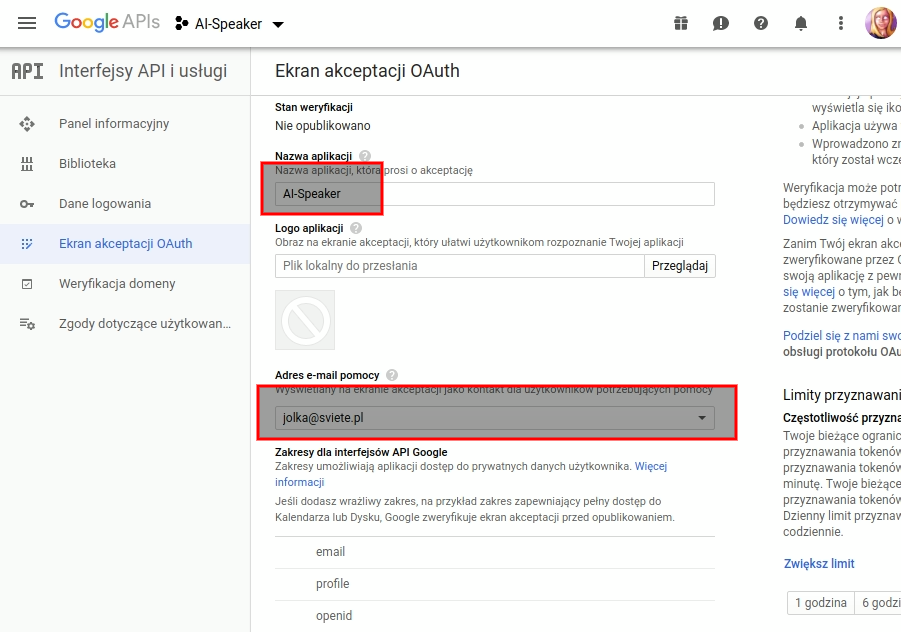Click the OAuth consent screen dots icon
Viewport: 901px width, 632px height.
[27, 244]
